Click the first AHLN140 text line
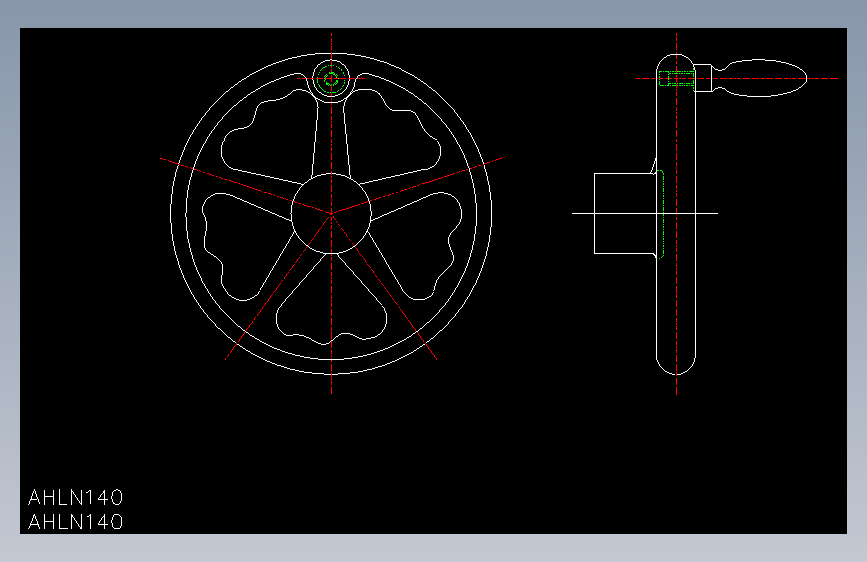This screenshot has height=562, width=867. 75,497
